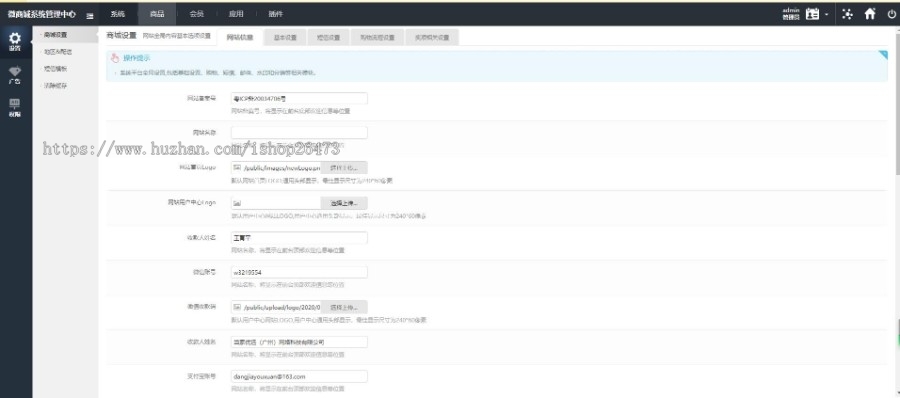Log out with the power icon
This screenshot has height=398, width=900.
(891, 14)
